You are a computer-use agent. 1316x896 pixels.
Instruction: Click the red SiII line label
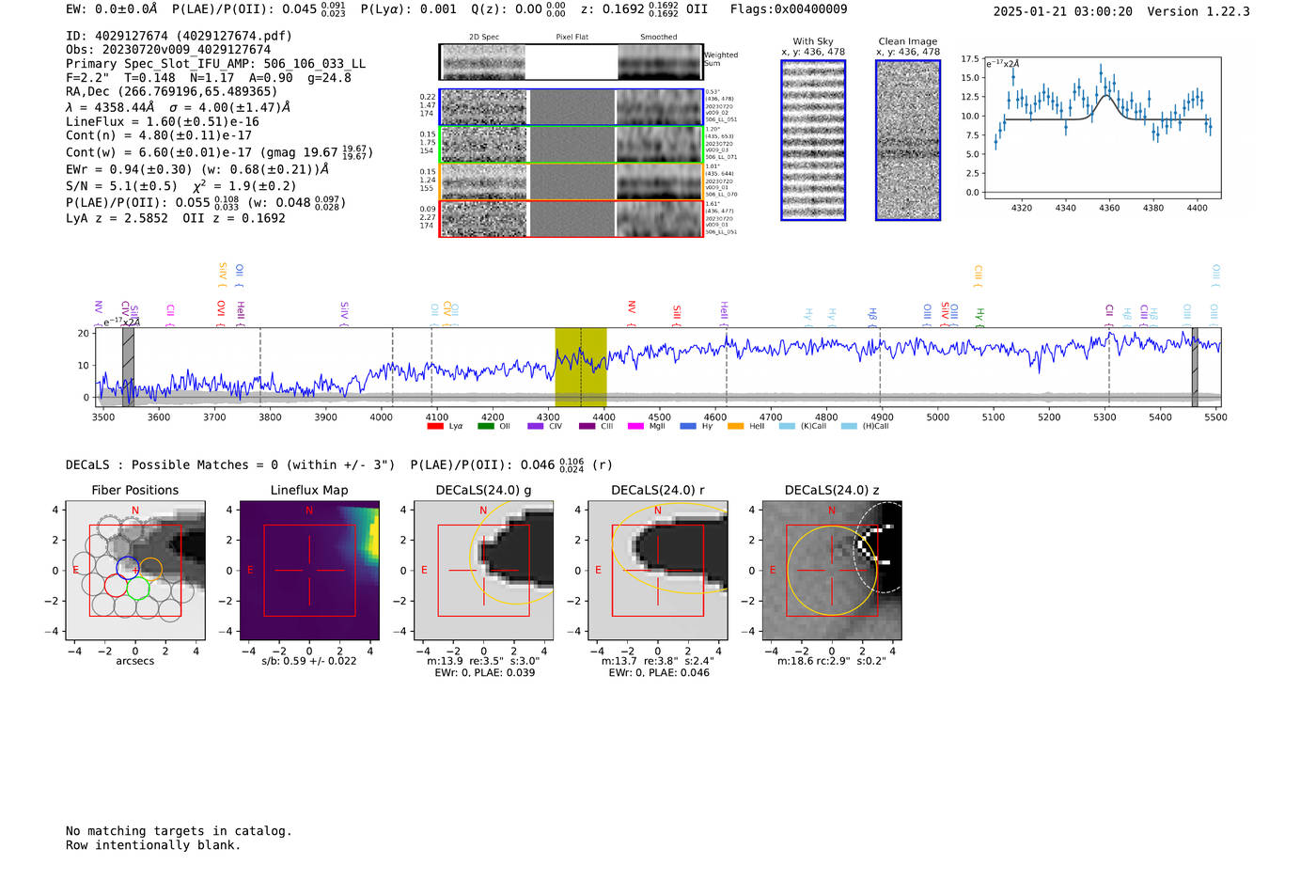tap(676, 314)
